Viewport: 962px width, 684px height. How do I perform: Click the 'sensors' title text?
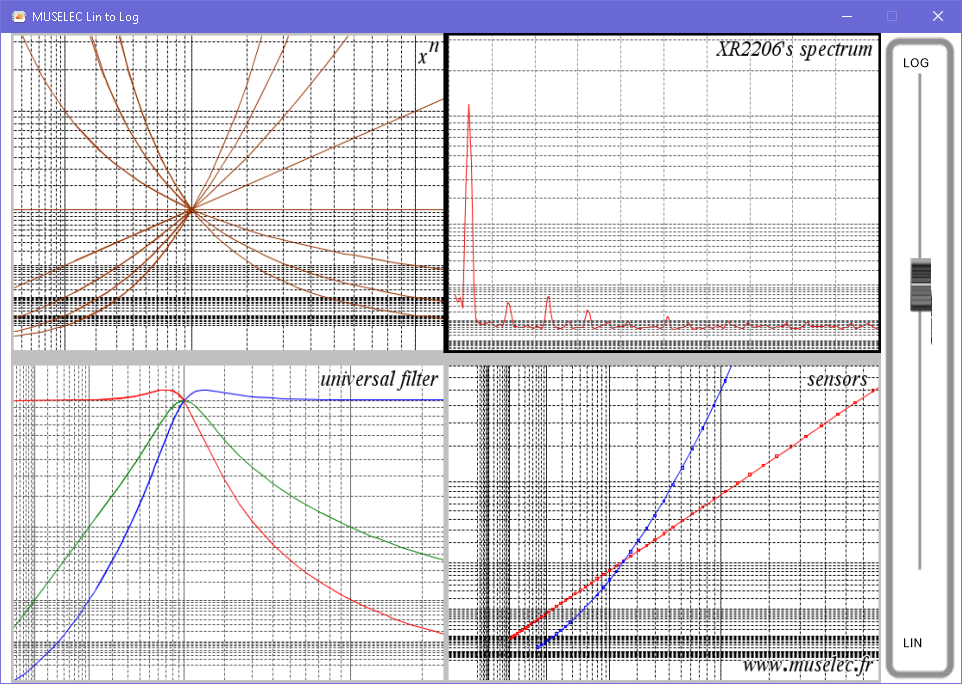[837, 379]
